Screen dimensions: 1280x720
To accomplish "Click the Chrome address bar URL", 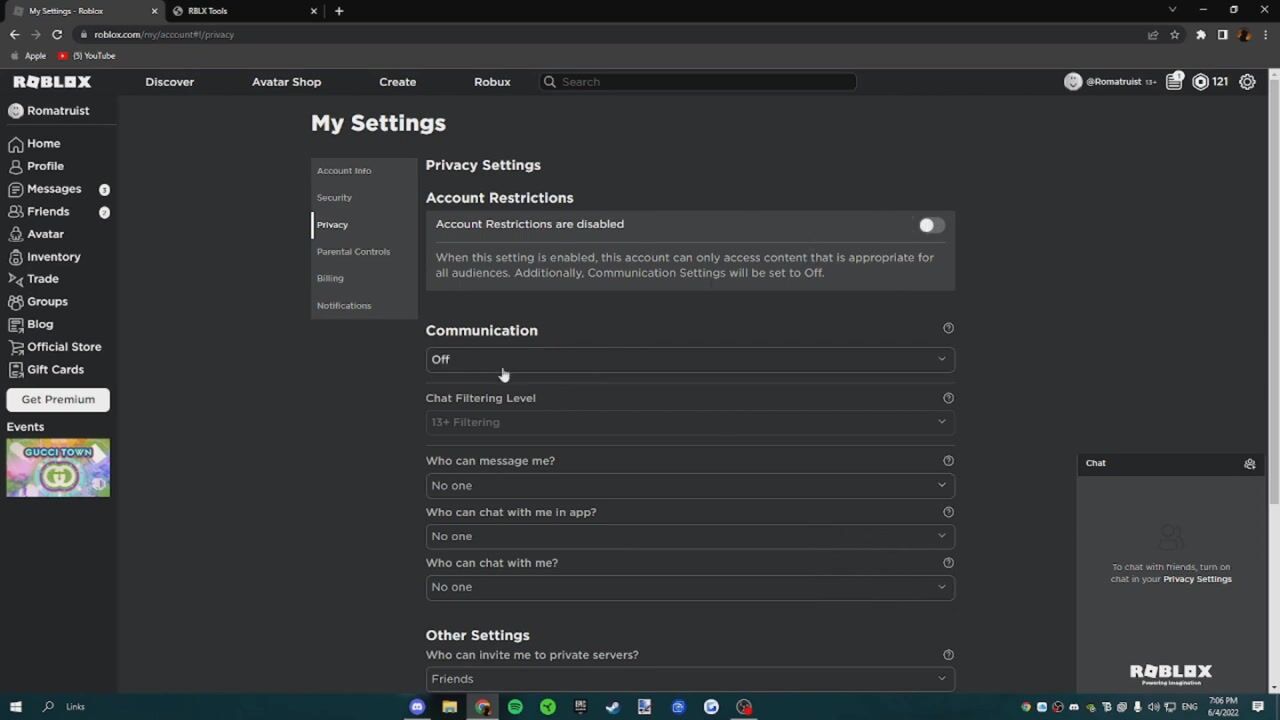I will pyautogui.click(x=164, y=34).
